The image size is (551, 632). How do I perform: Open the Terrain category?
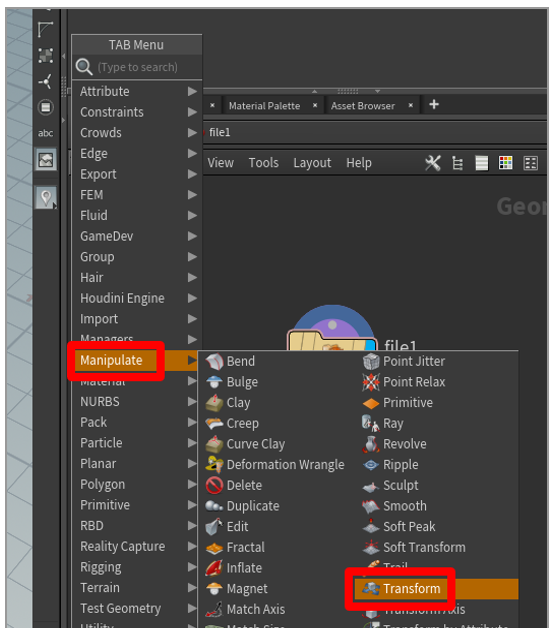[x=136, y=588]
